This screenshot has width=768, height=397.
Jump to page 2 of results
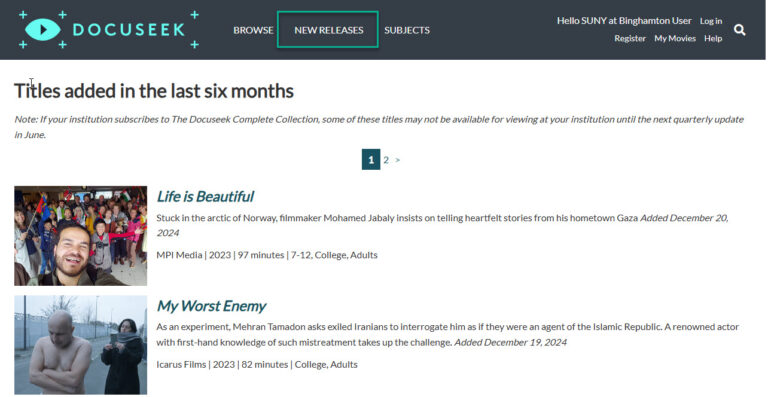pyautogui.click(x=386, y=160)
